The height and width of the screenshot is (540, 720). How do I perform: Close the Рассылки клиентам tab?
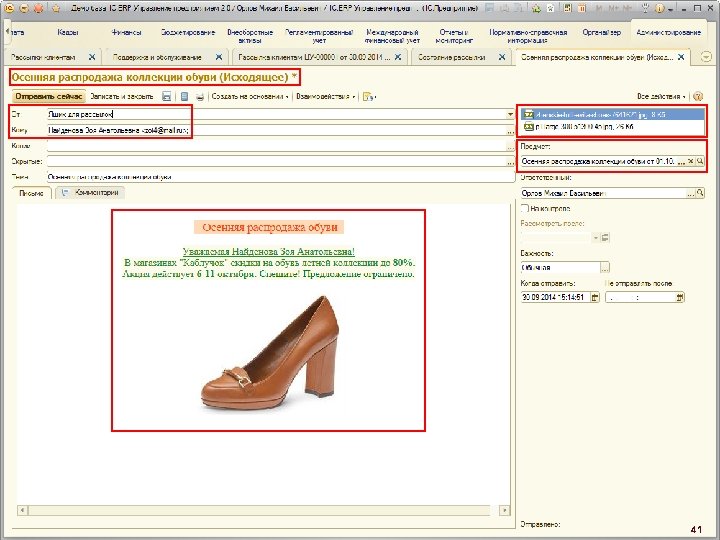(x=91, y=57)
